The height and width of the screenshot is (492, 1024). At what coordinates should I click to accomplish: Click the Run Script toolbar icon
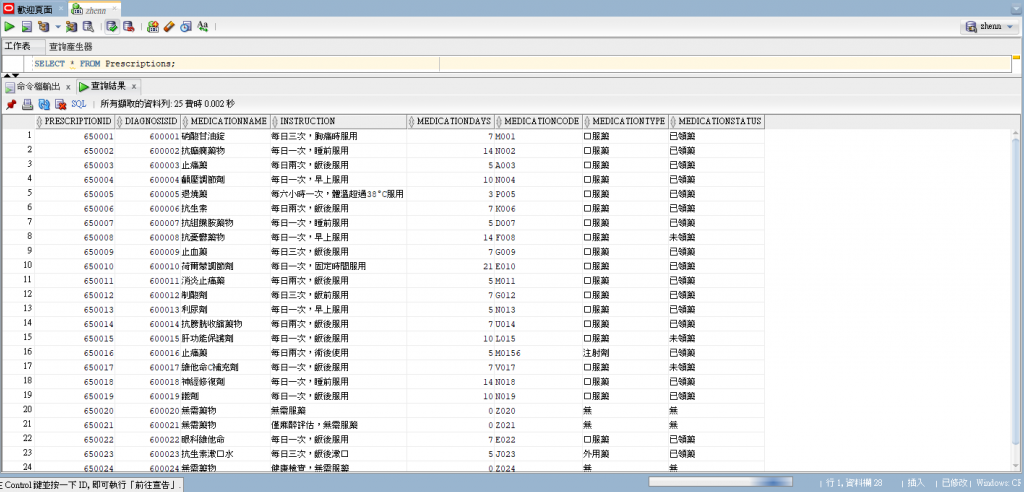pos(27,27)
